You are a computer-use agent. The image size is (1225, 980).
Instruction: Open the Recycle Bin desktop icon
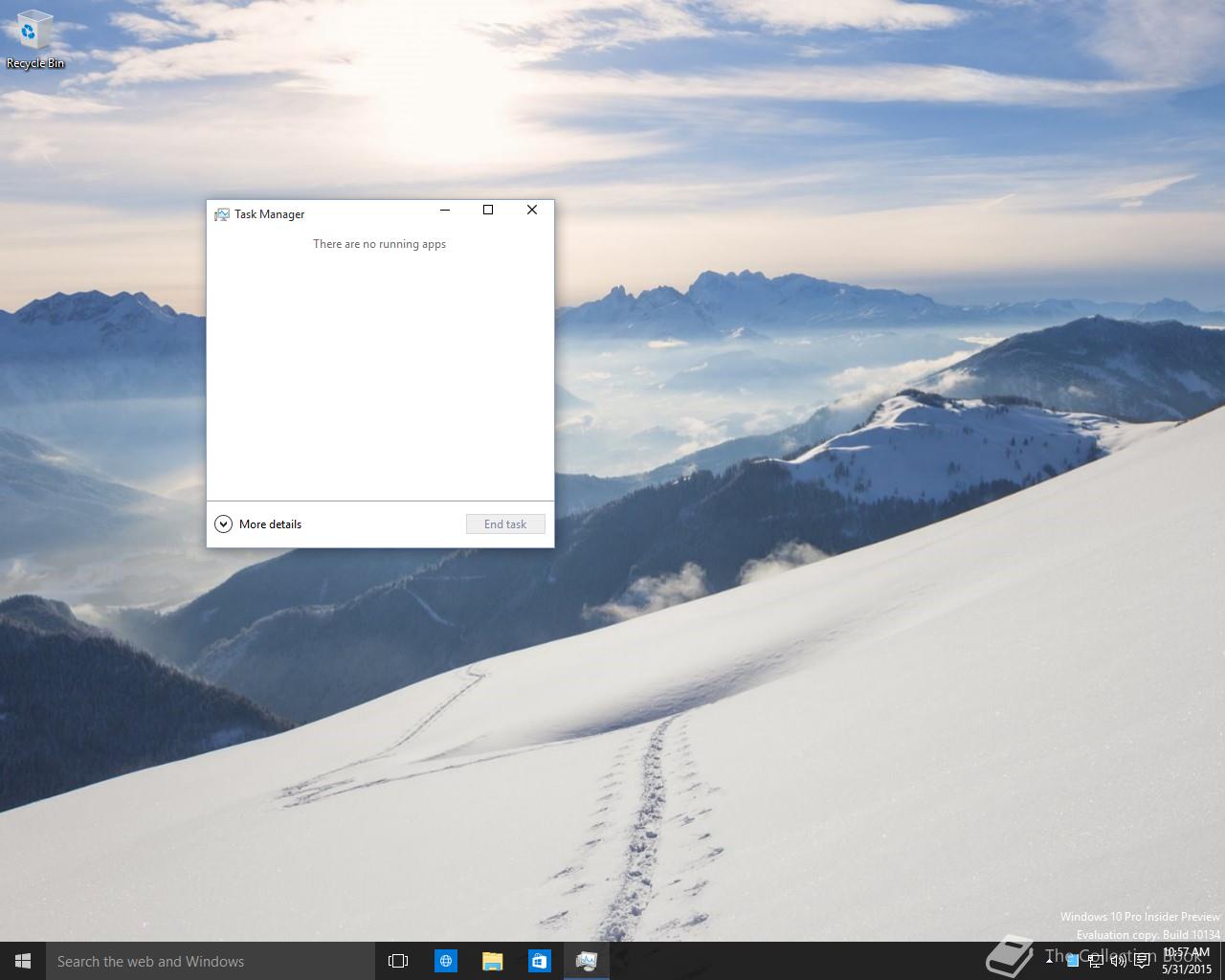coord(35,39)
